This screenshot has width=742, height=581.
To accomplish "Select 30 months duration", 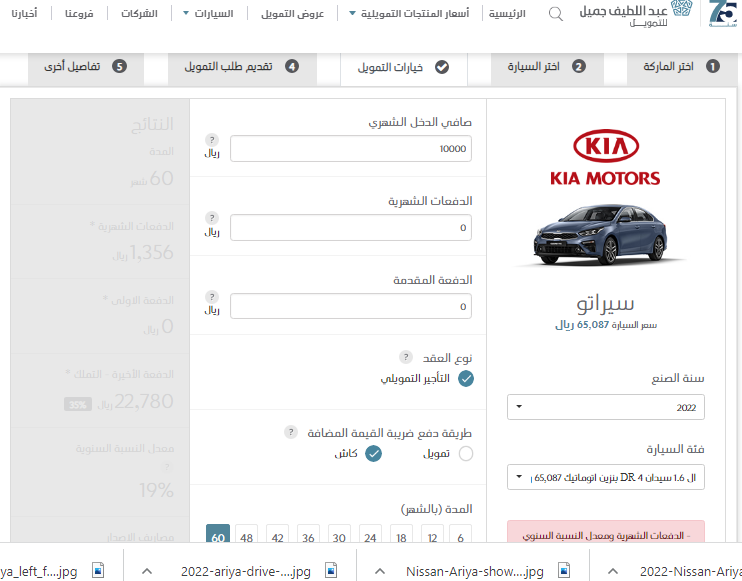I will (339, 534).
